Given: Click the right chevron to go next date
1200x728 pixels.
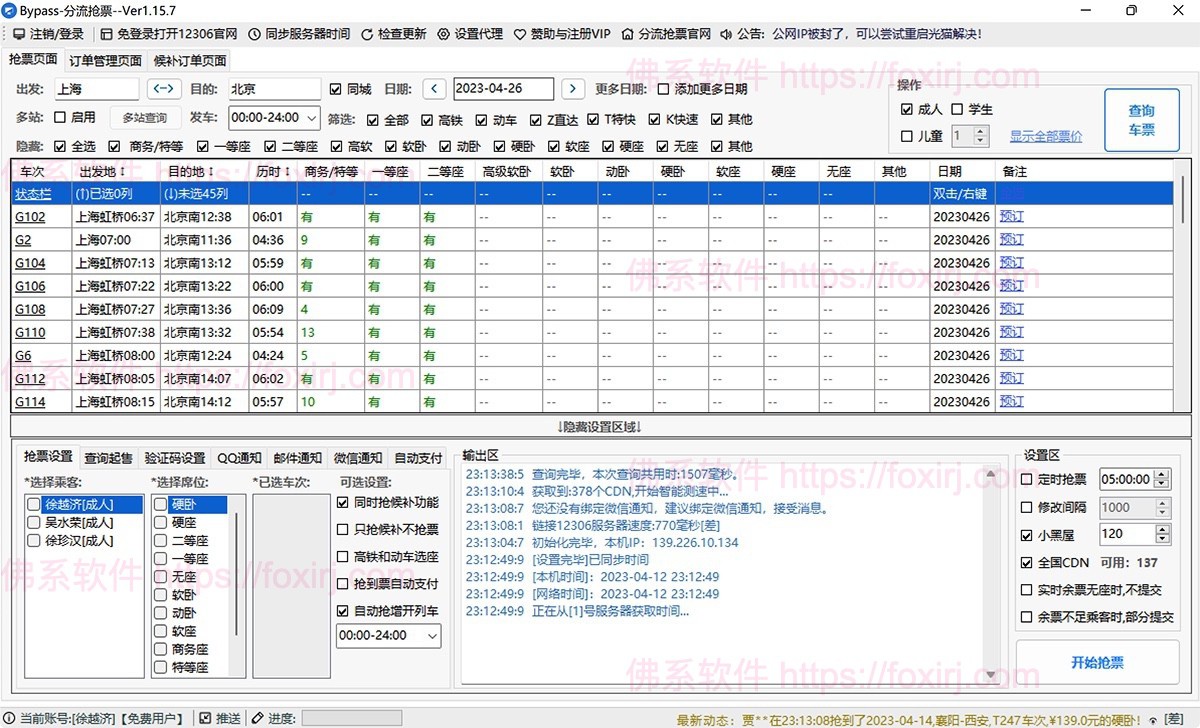Looking at the screenshot, I should pos(572,88).
